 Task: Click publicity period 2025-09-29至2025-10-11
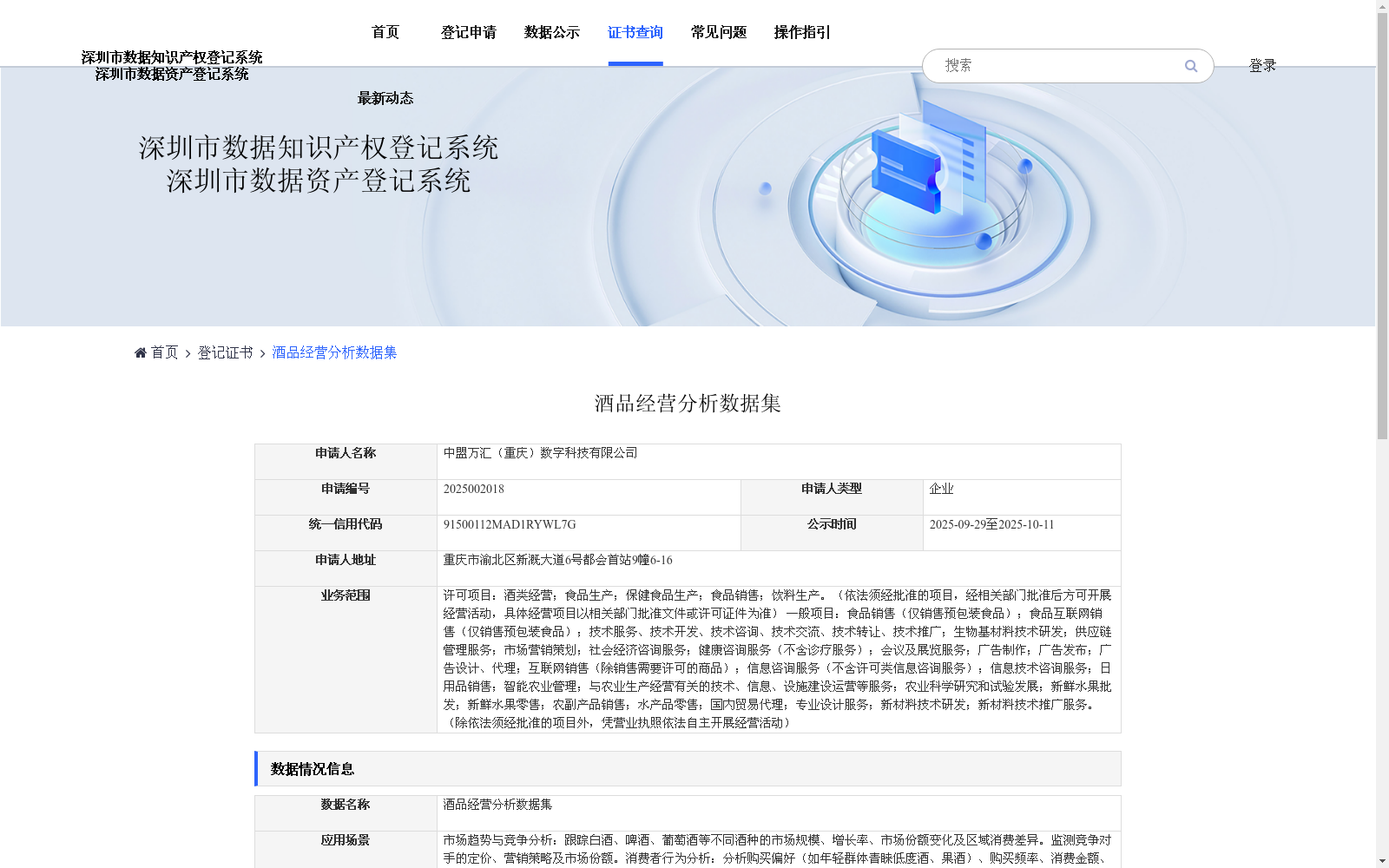tap(991, 524)
